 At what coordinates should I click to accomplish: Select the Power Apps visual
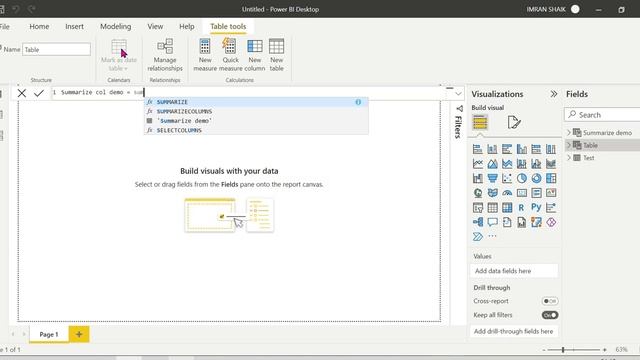click(551, 222)
